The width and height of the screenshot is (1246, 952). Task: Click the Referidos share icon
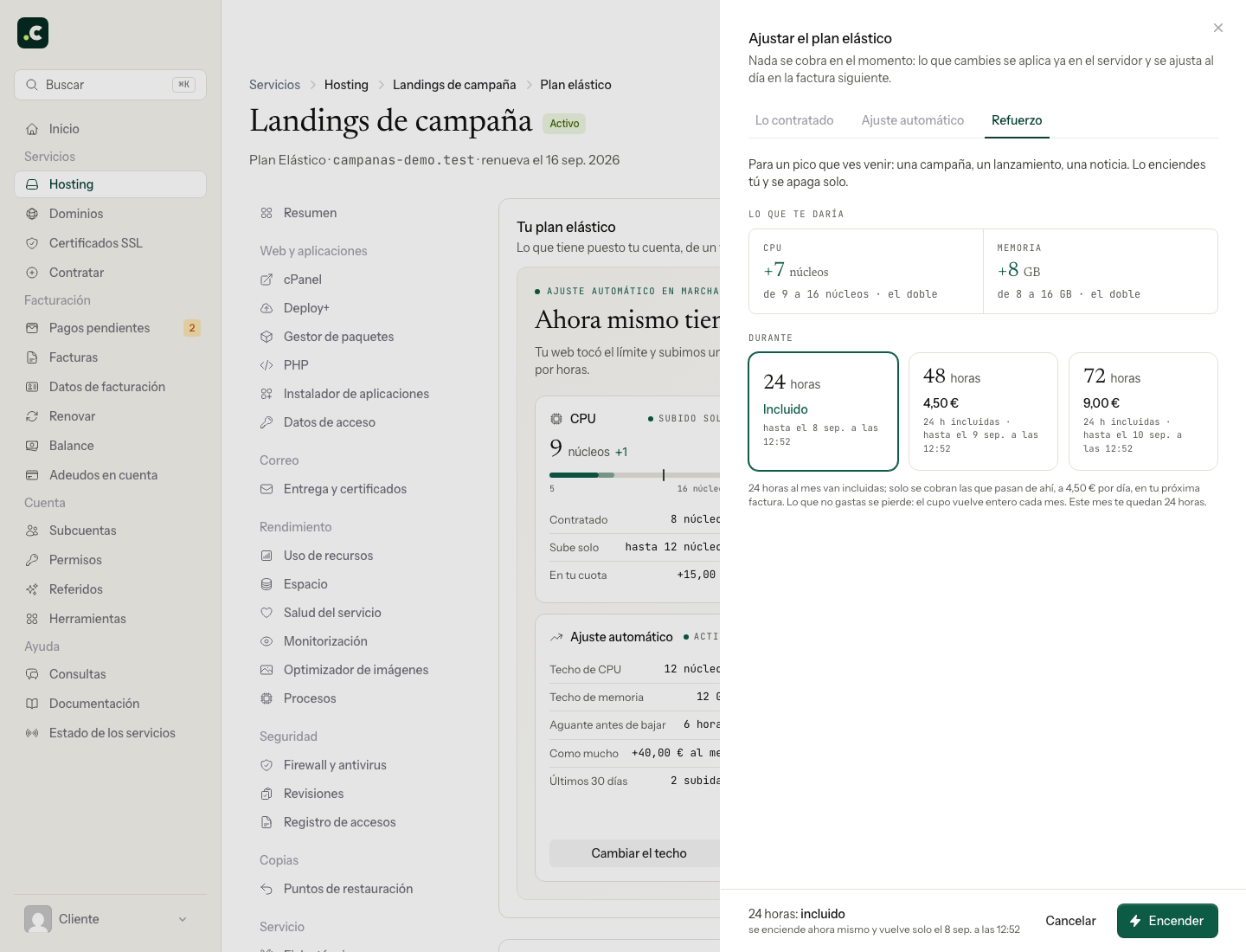point(32,589)
